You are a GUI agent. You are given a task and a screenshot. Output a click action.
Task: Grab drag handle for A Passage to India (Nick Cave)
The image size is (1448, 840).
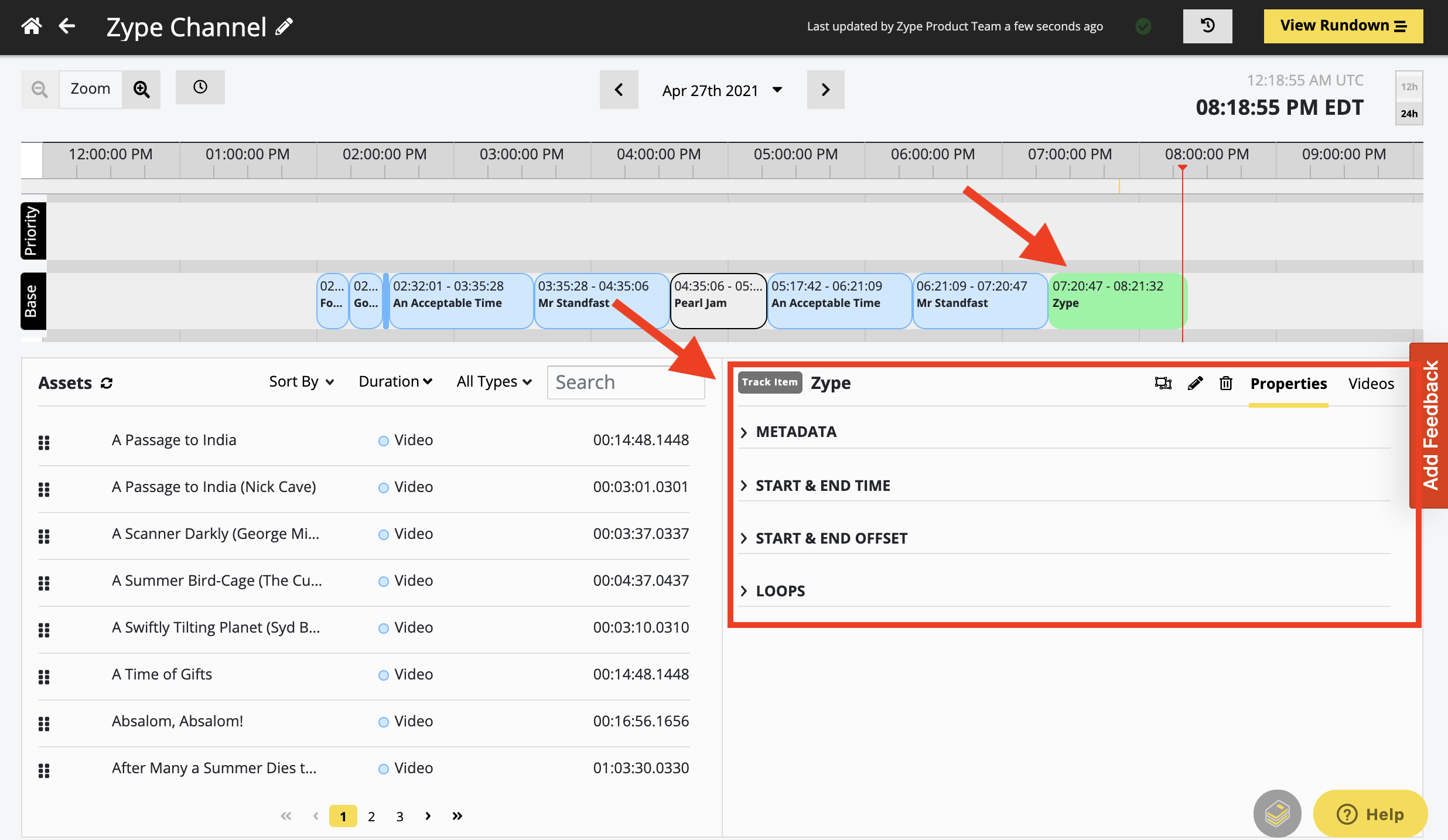coord(44,489)
